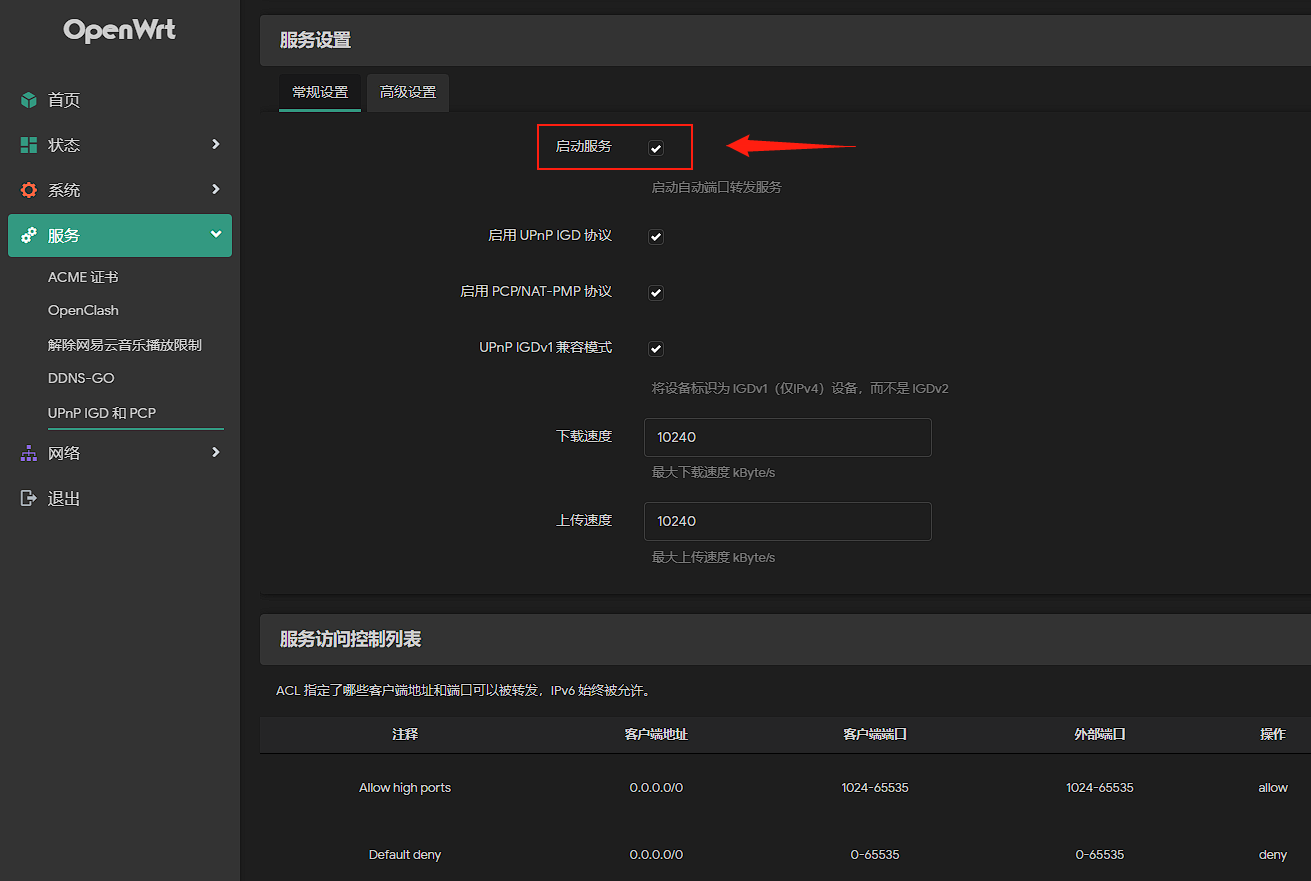Screen dimensions: 1311x881
Task: Click client port 1024-65535 cell
Action: (x=875, y=788)
